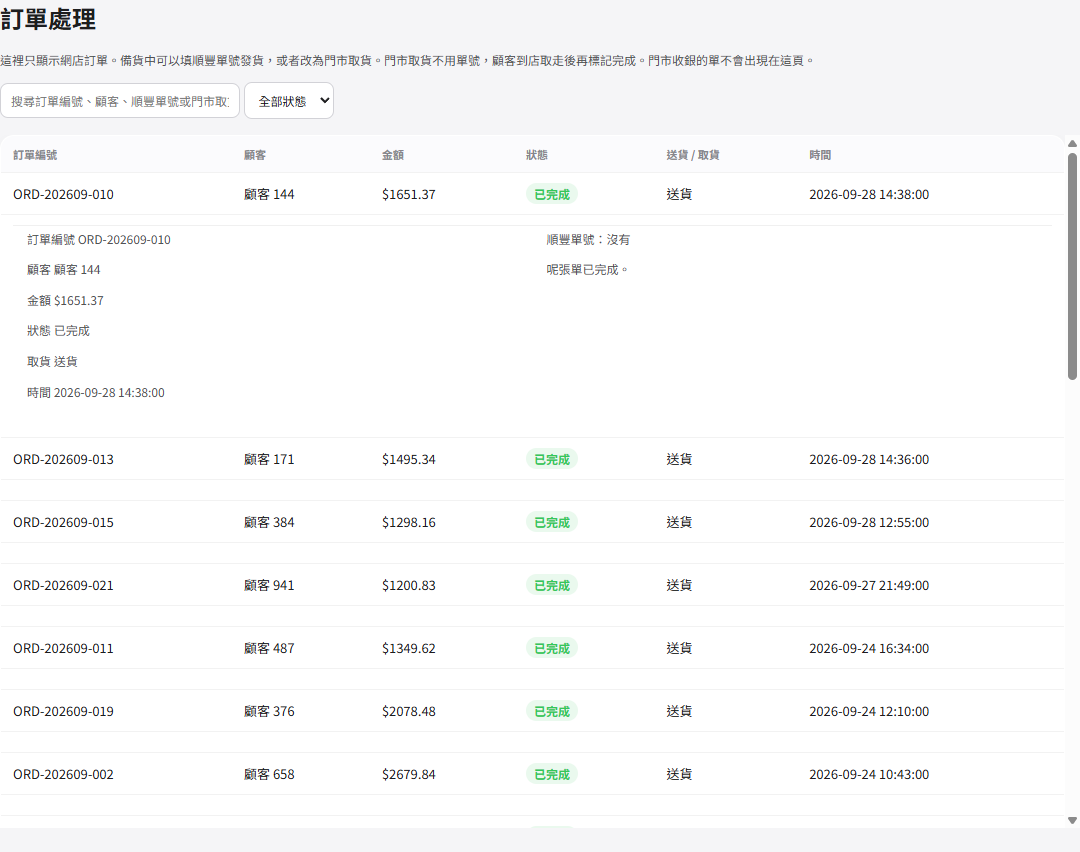Click the amount $1349.62
Viewport: 1080px width, 852px height.
click(409, 648)
